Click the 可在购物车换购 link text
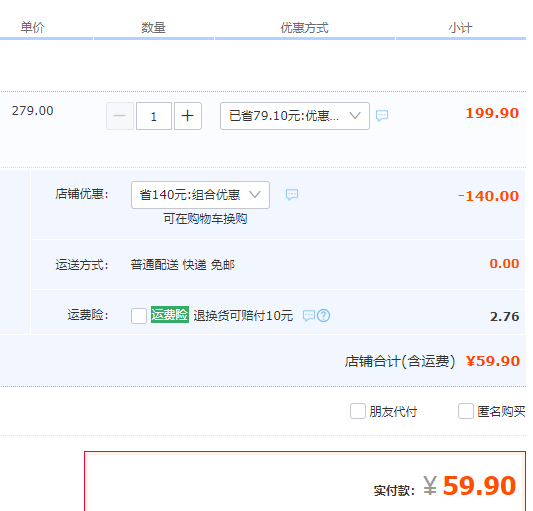533x511 pixels. click(205, 218)
